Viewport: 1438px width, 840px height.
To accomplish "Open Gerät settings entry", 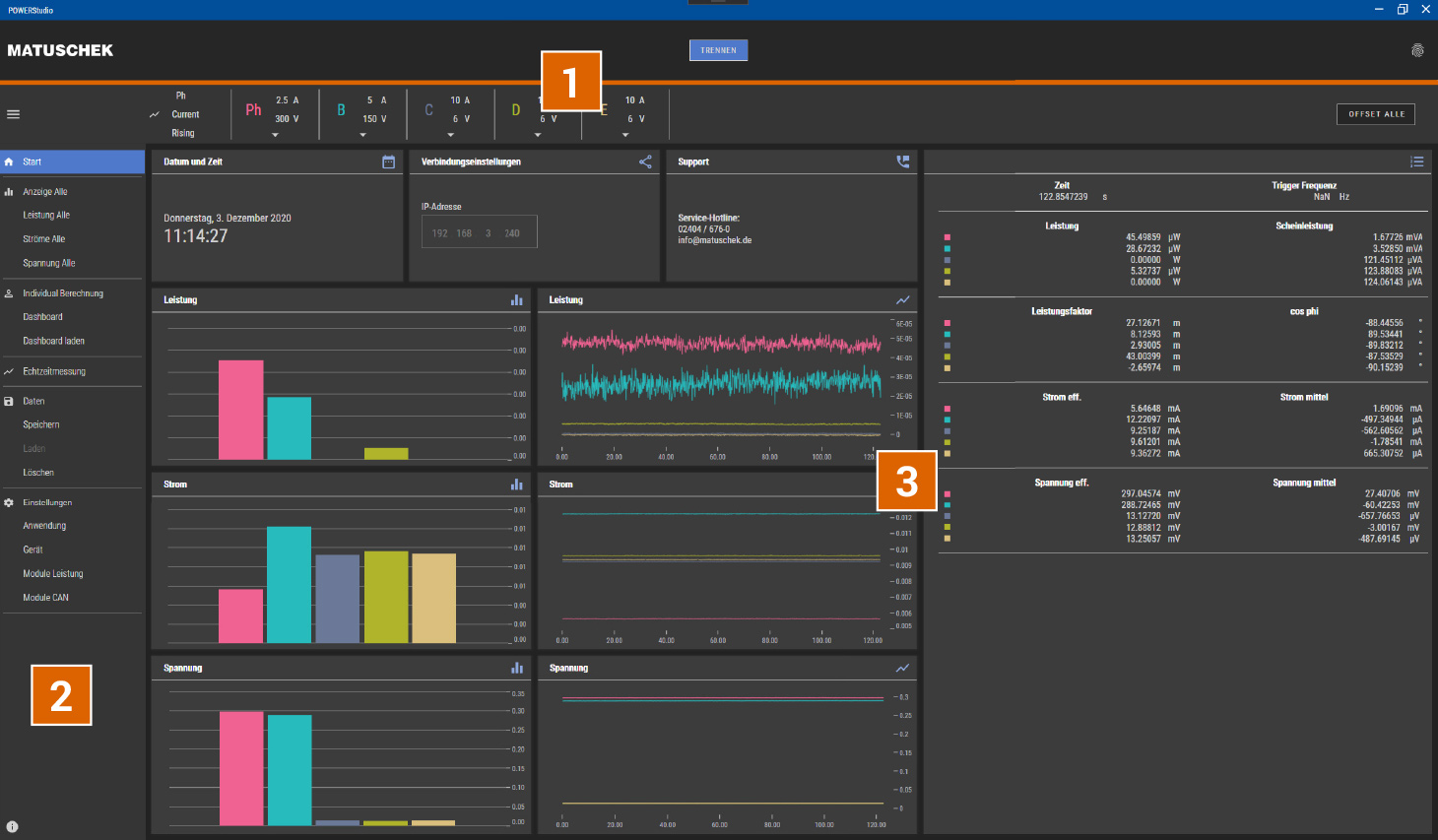I will [x=33, y=549].
